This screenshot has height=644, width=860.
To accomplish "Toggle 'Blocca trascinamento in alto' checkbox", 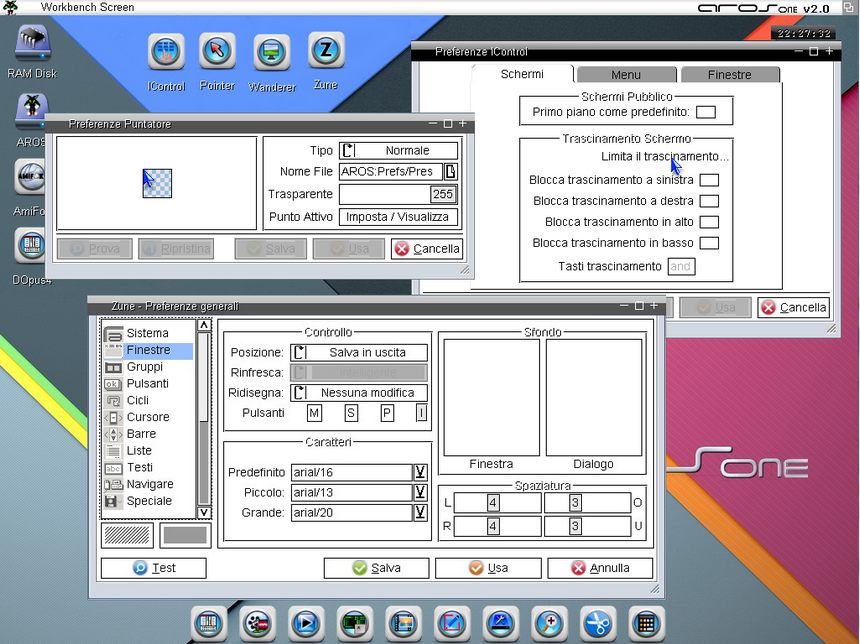I will [x=708, y=222].
